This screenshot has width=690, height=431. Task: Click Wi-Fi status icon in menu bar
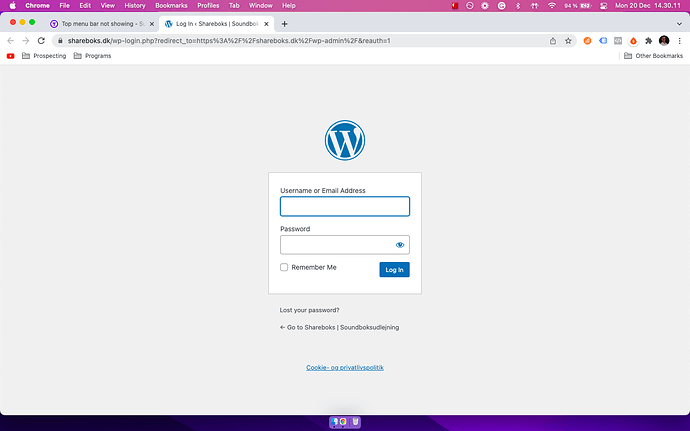click(551, 6)
